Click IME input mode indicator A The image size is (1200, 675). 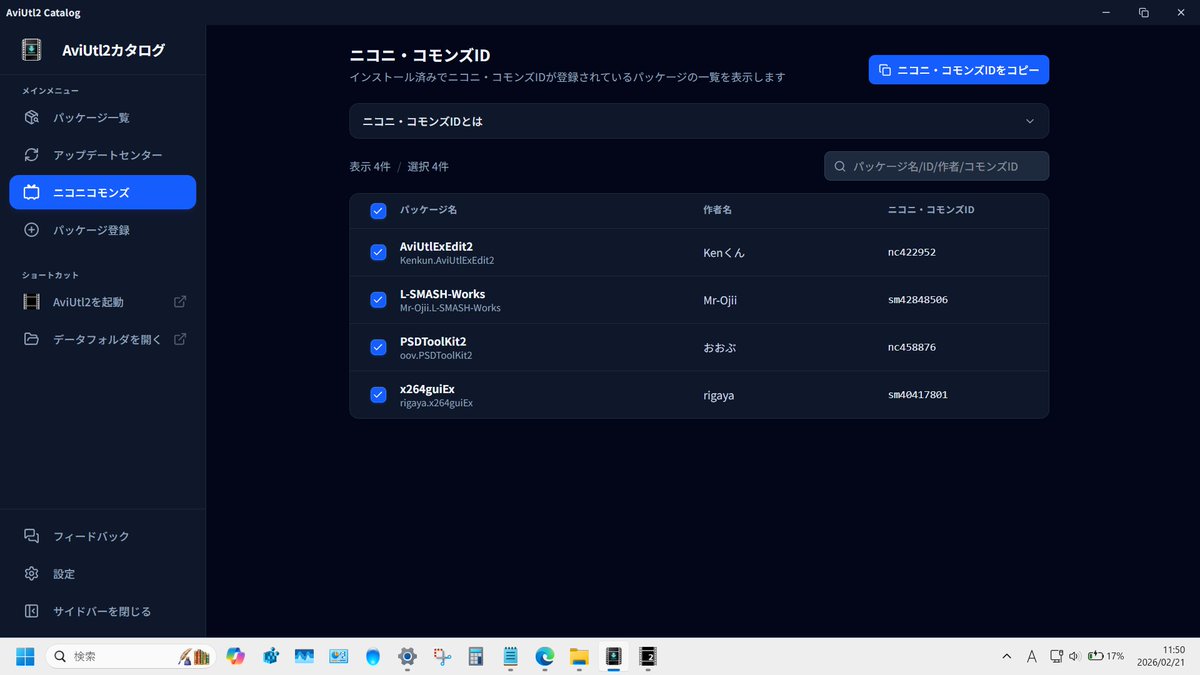1031,656
